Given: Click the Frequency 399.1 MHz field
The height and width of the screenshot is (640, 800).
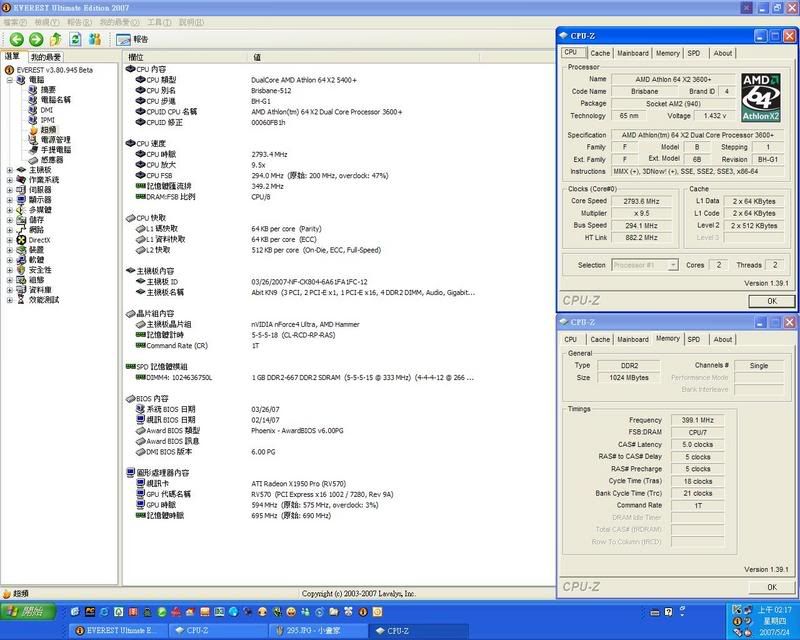Looking at the screenshot, I should [697, 420].
